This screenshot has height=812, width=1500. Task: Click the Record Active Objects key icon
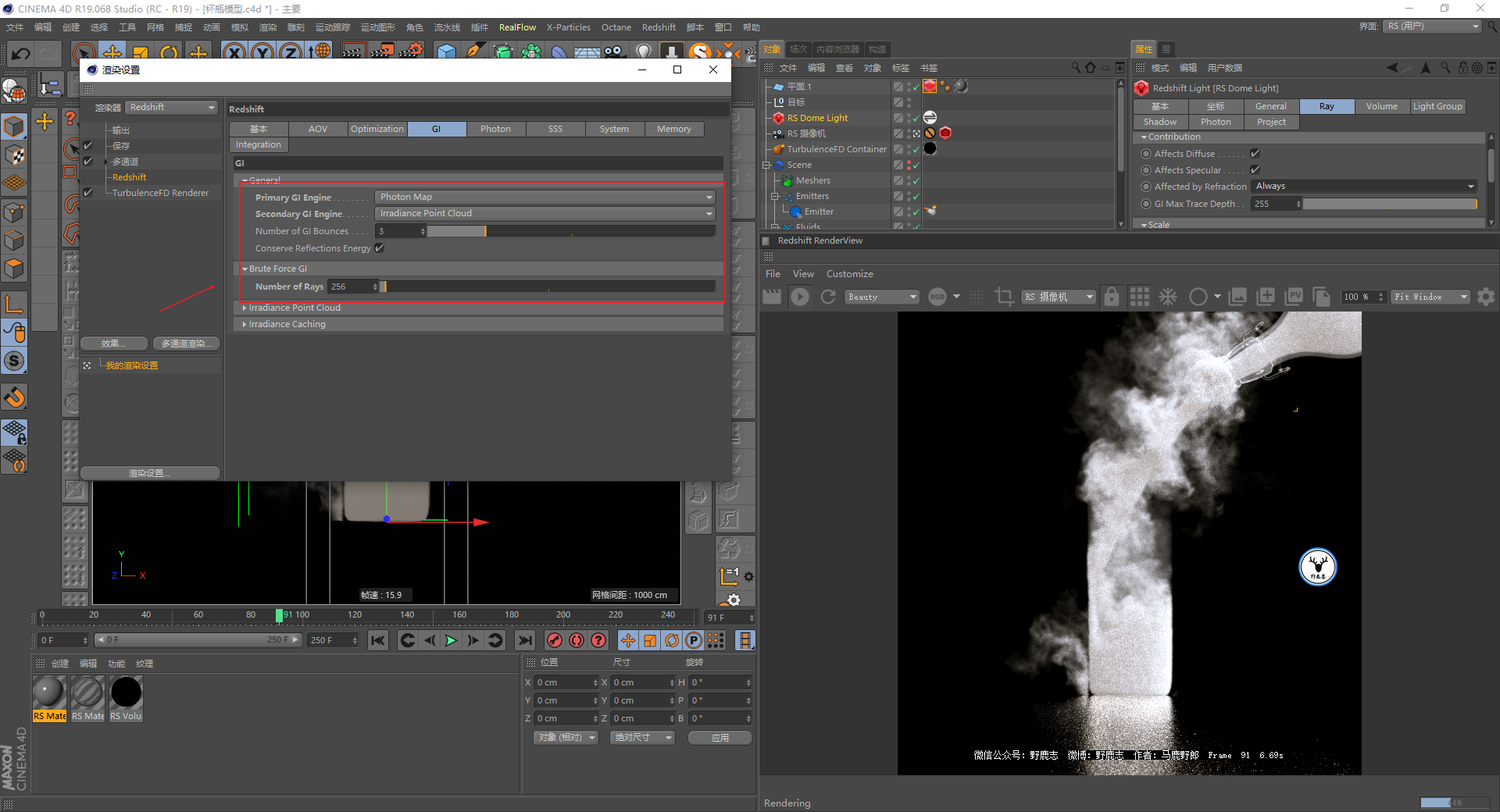555,641
